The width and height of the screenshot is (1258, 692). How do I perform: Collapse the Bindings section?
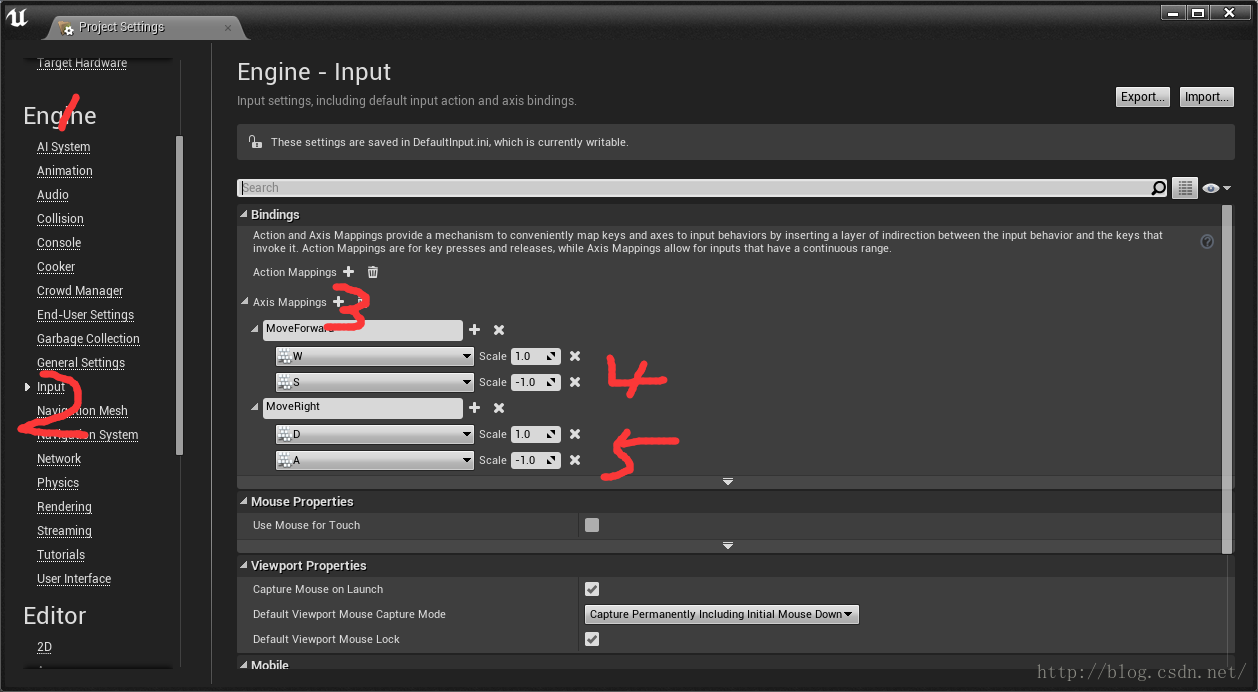click(x=244, y=214)
